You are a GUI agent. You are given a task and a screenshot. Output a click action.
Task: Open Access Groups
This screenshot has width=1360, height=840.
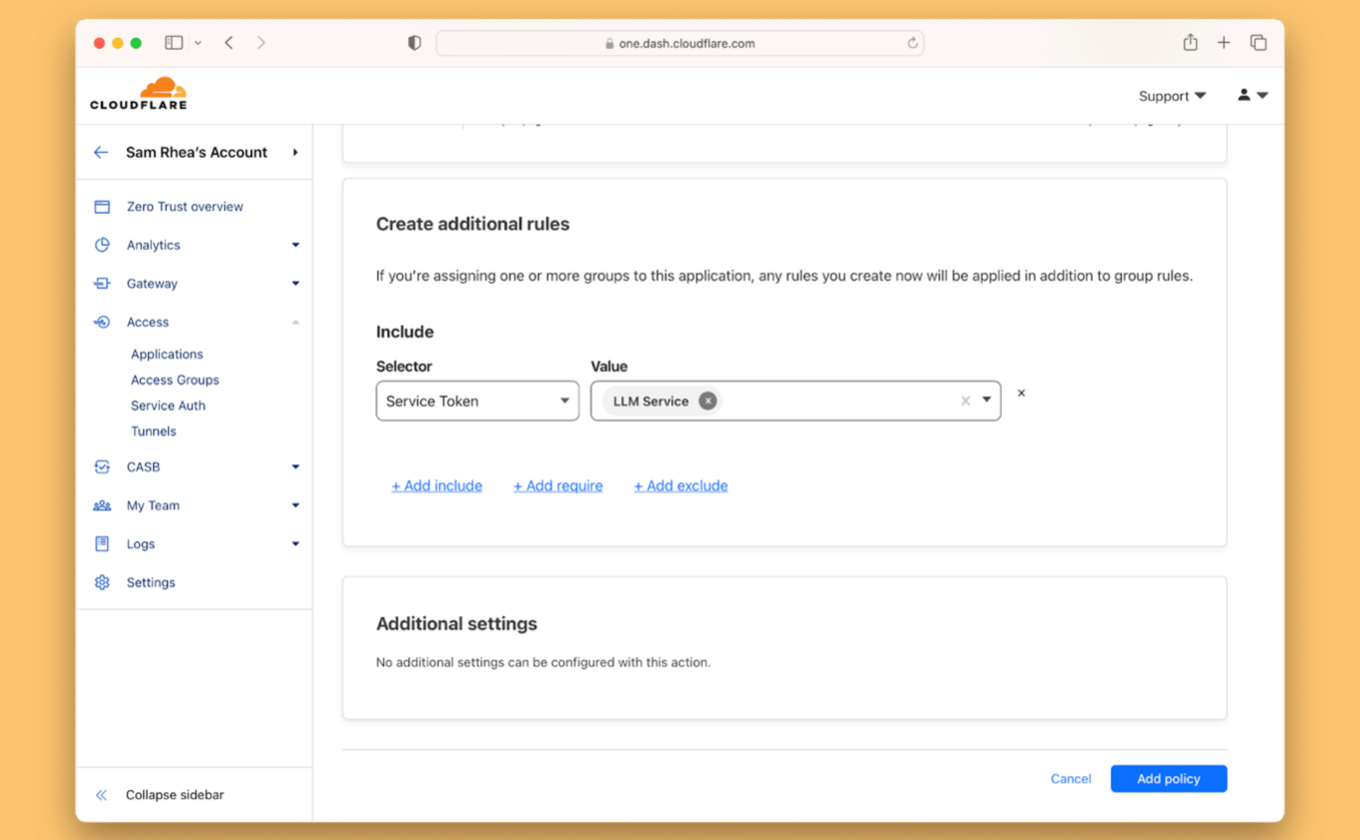click(175, 380)
